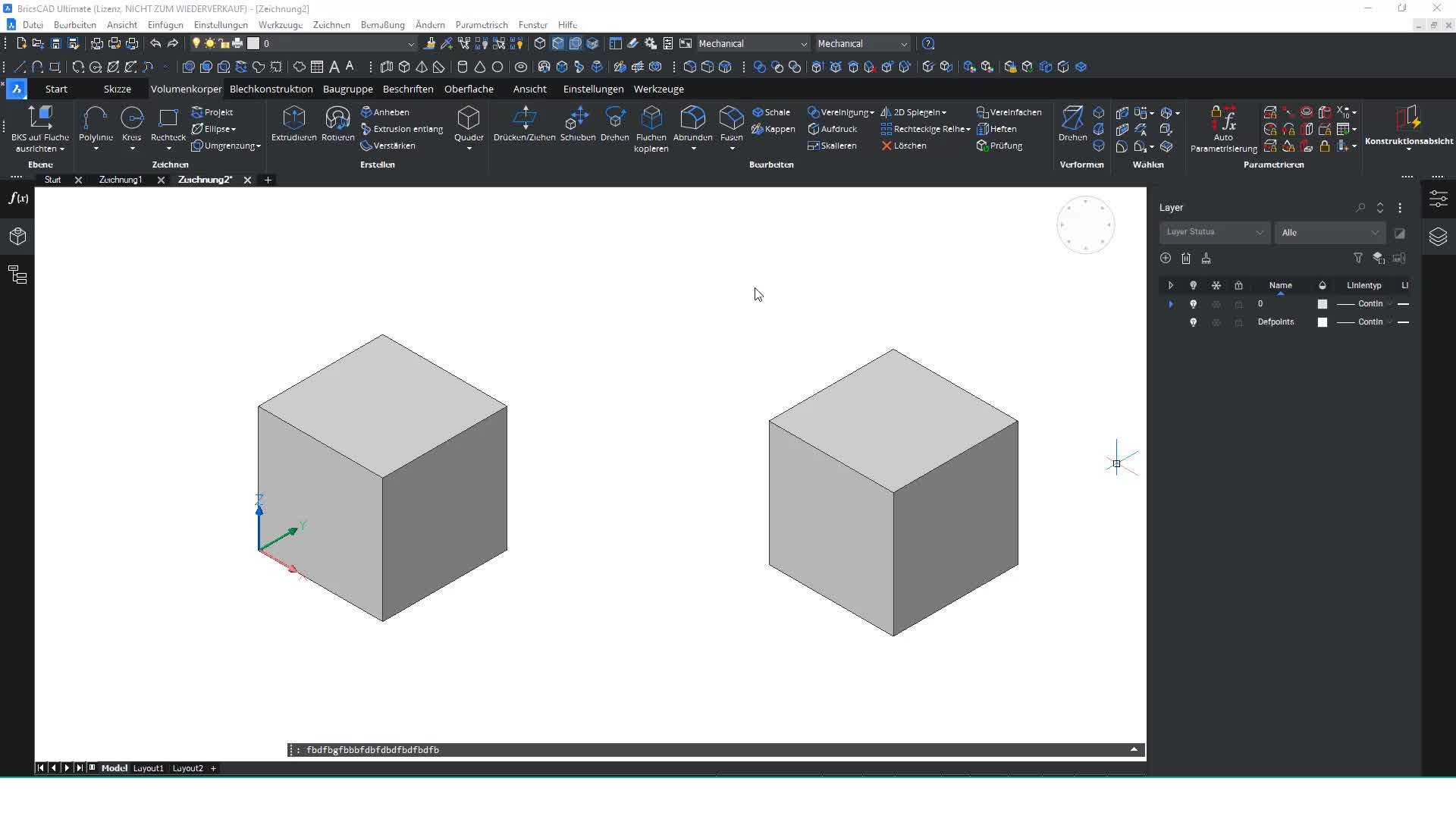Open Layer Status dropdown

coord(1214,232)
